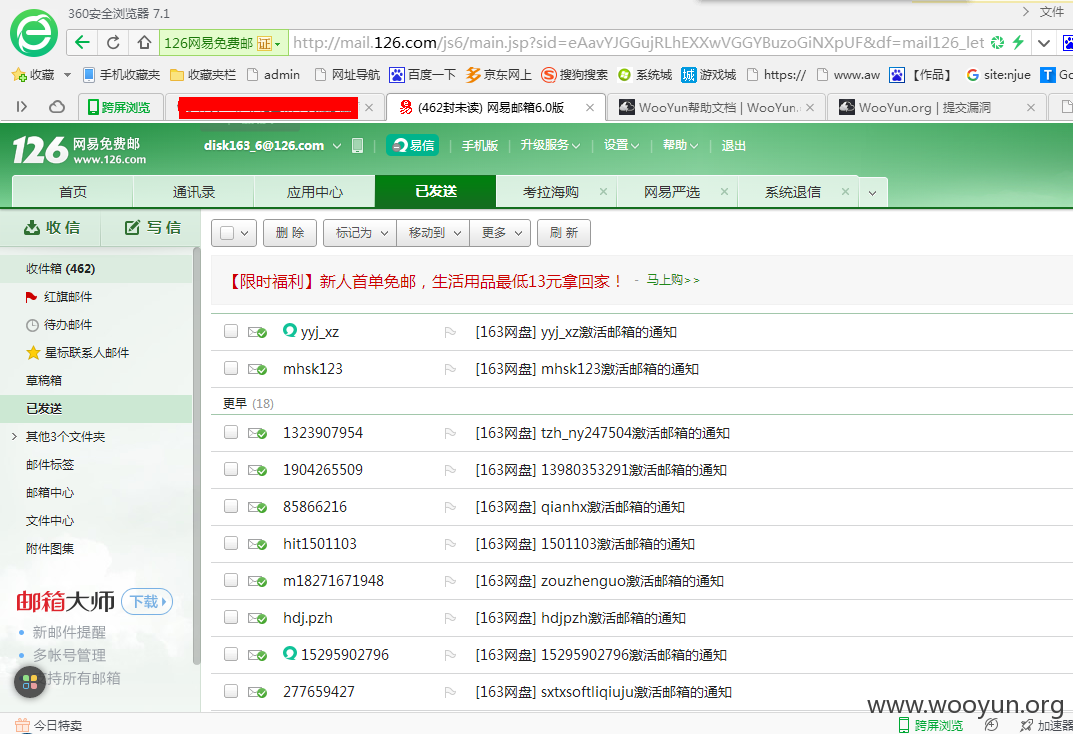The height and width of the screenshot is (734, 1073).
Task: Open the 收藏夹栏 folder bookmark
Action: (x=203, y=75)
